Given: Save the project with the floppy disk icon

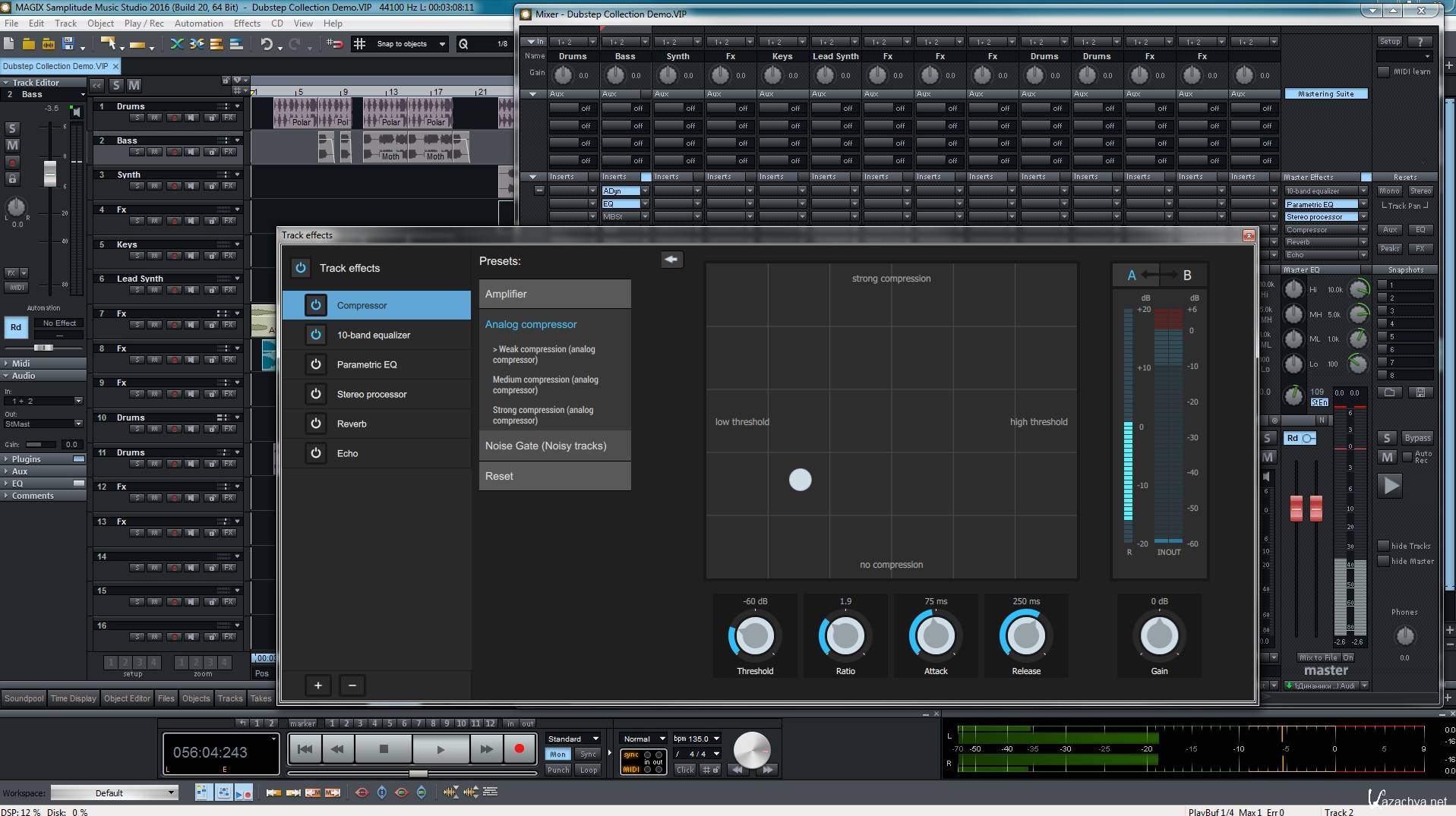Looking at the screenshot, I should 68,44.
